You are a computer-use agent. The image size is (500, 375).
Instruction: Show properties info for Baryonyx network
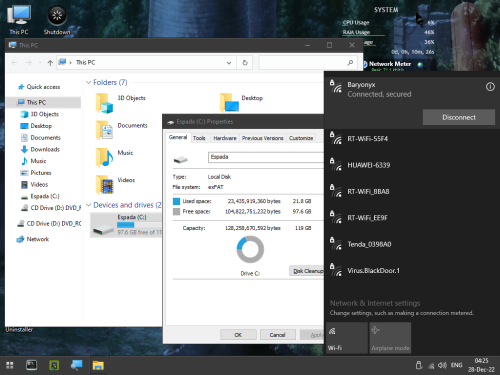point(490,87)
